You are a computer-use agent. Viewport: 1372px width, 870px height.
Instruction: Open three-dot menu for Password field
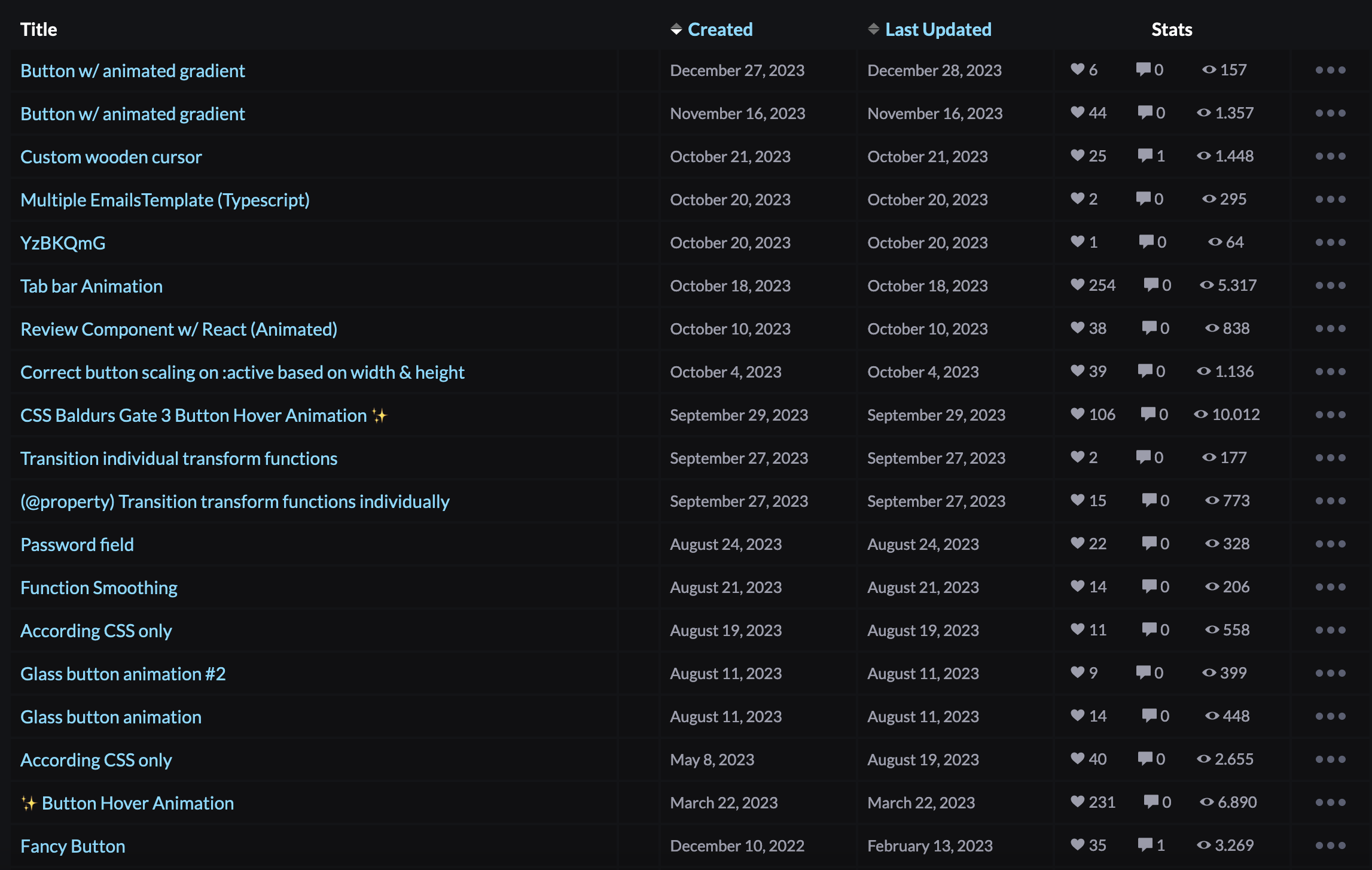pyautogui.click(x=1330, y=544)
